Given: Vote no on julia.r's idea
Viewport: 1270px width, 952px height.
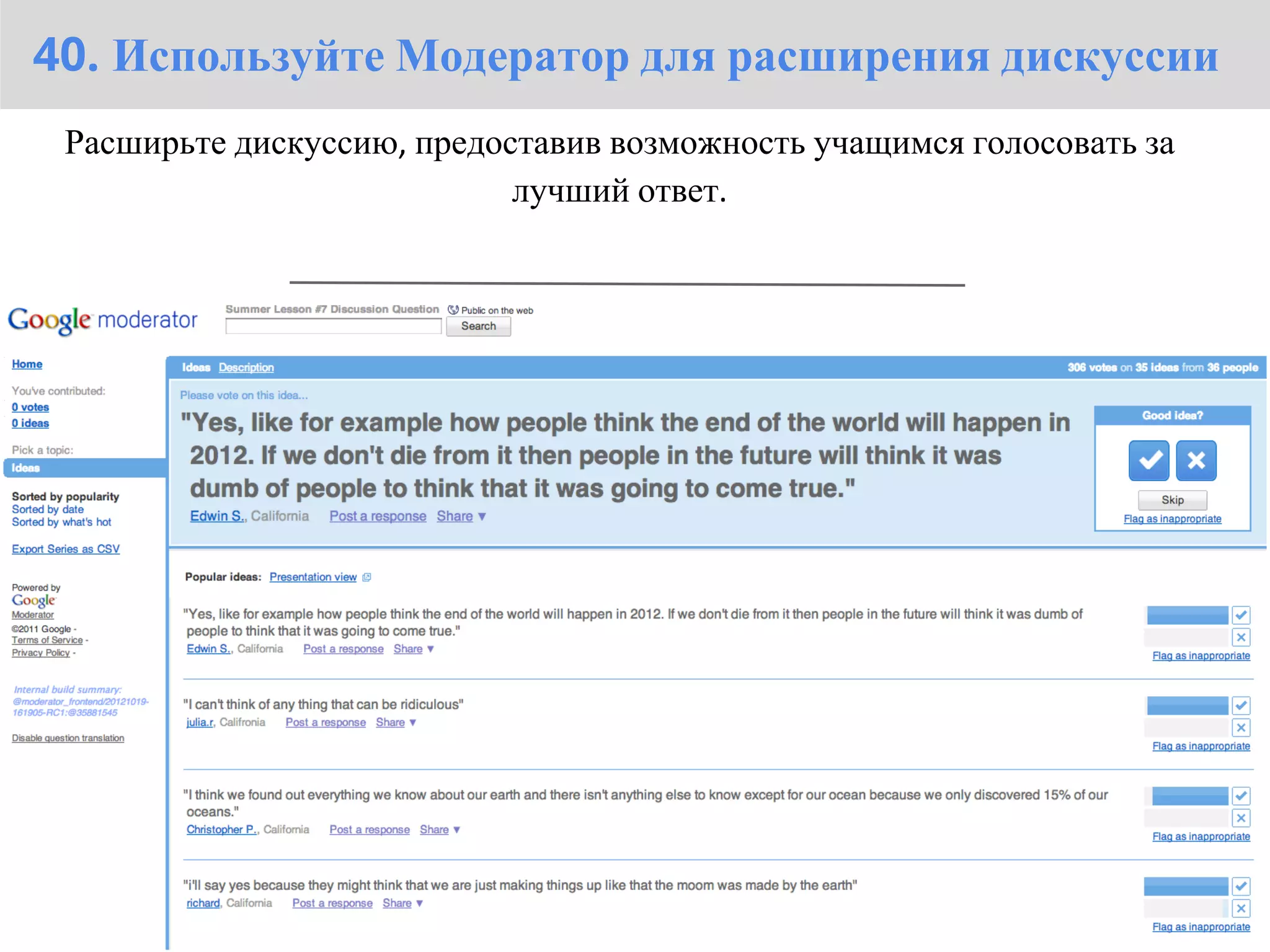Looking at the screenshot, I should [x=1241, y=728].
